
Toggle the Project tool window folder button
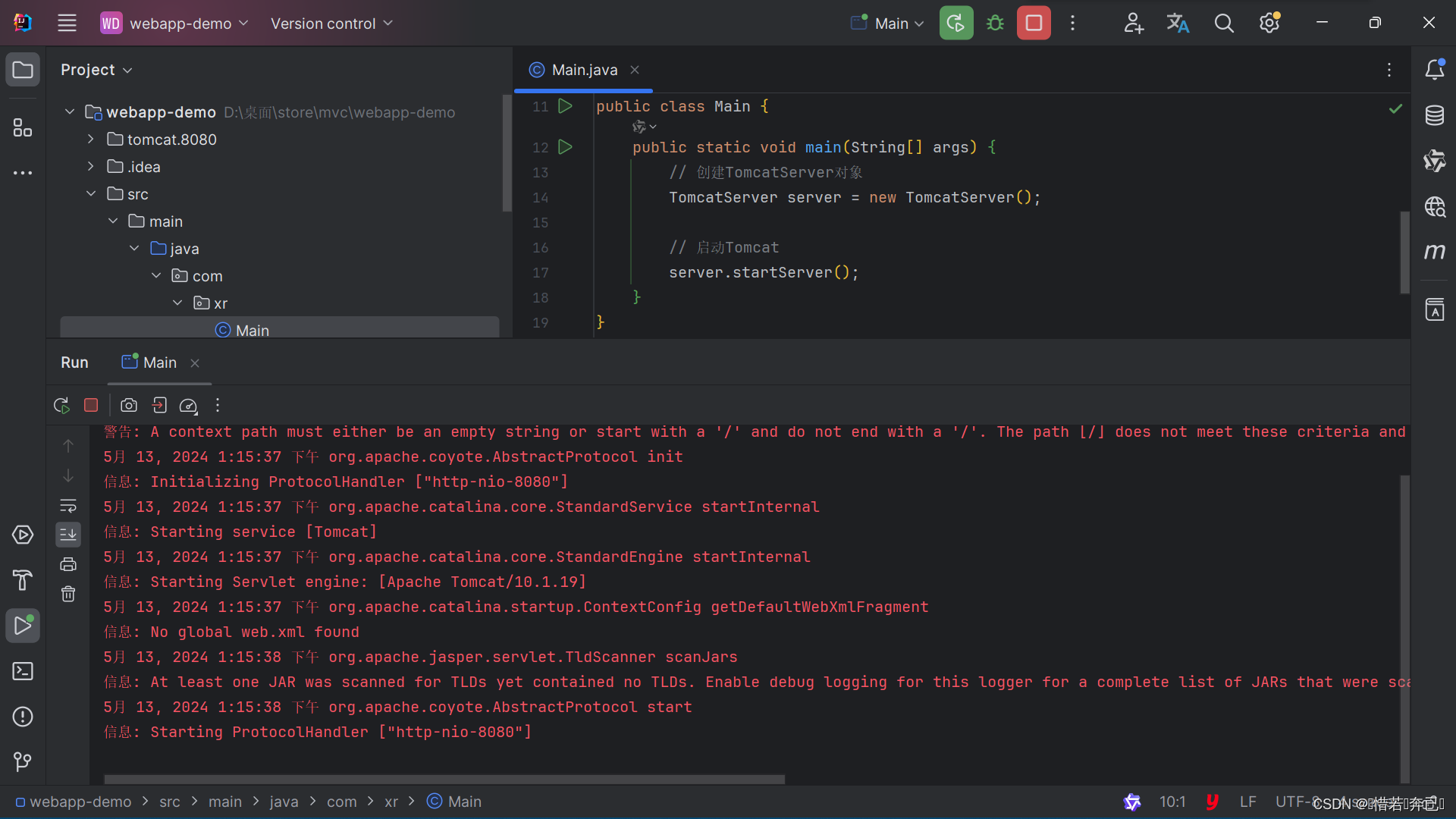pyautogui.click(x=23, y=70)
